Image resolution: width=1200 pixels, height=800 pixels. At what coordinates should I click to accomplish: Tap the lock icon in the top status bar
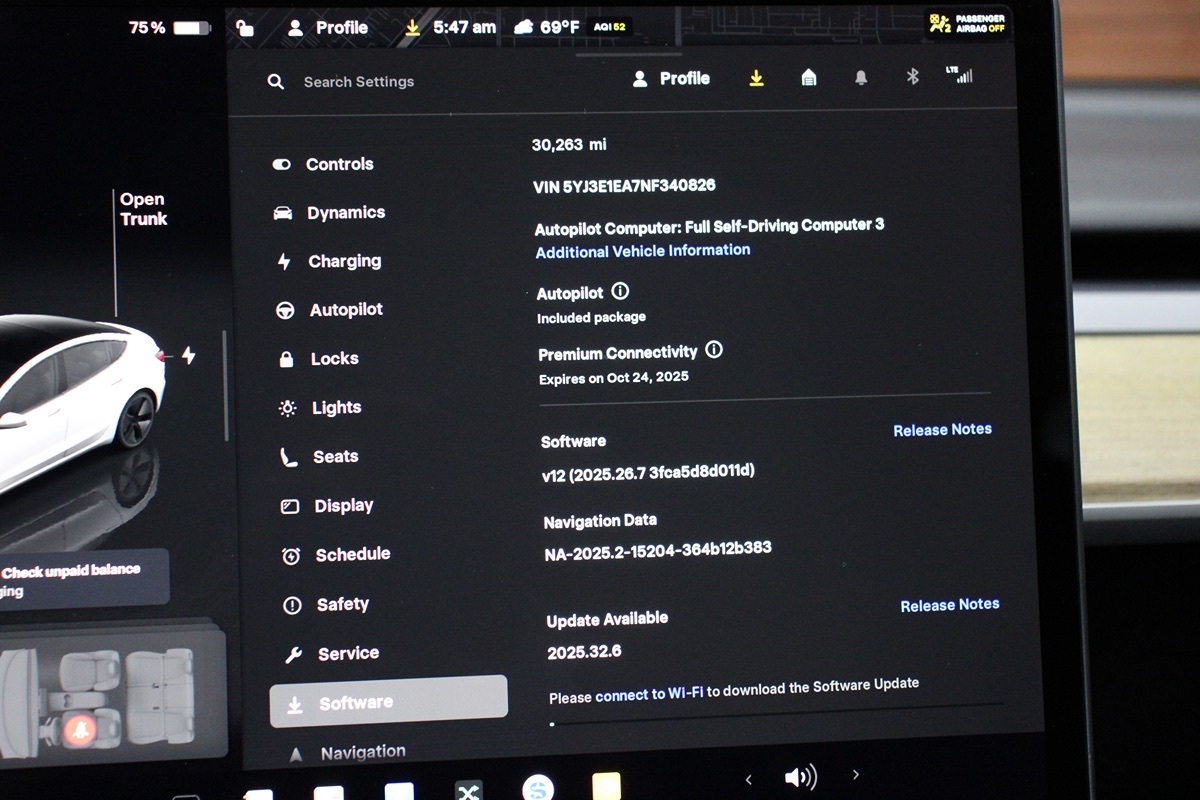click(x=245, y=28)
